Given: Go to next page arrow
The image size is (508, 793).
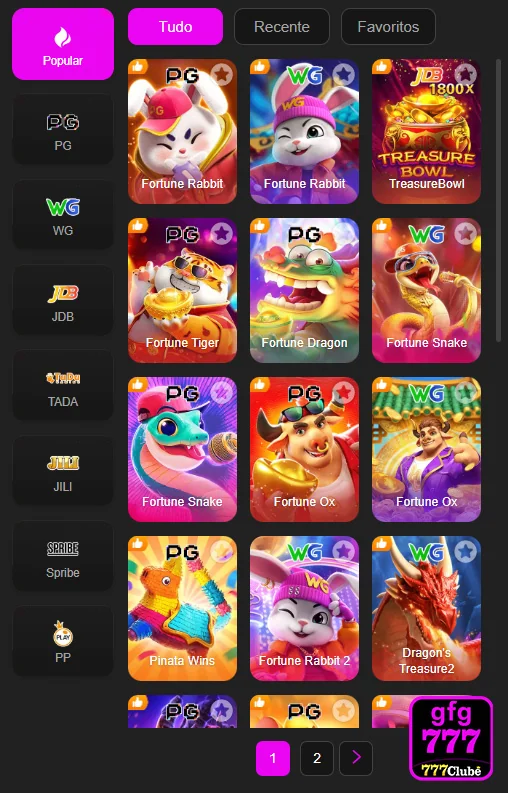Looking at the screenshot, I should [356, 758].
